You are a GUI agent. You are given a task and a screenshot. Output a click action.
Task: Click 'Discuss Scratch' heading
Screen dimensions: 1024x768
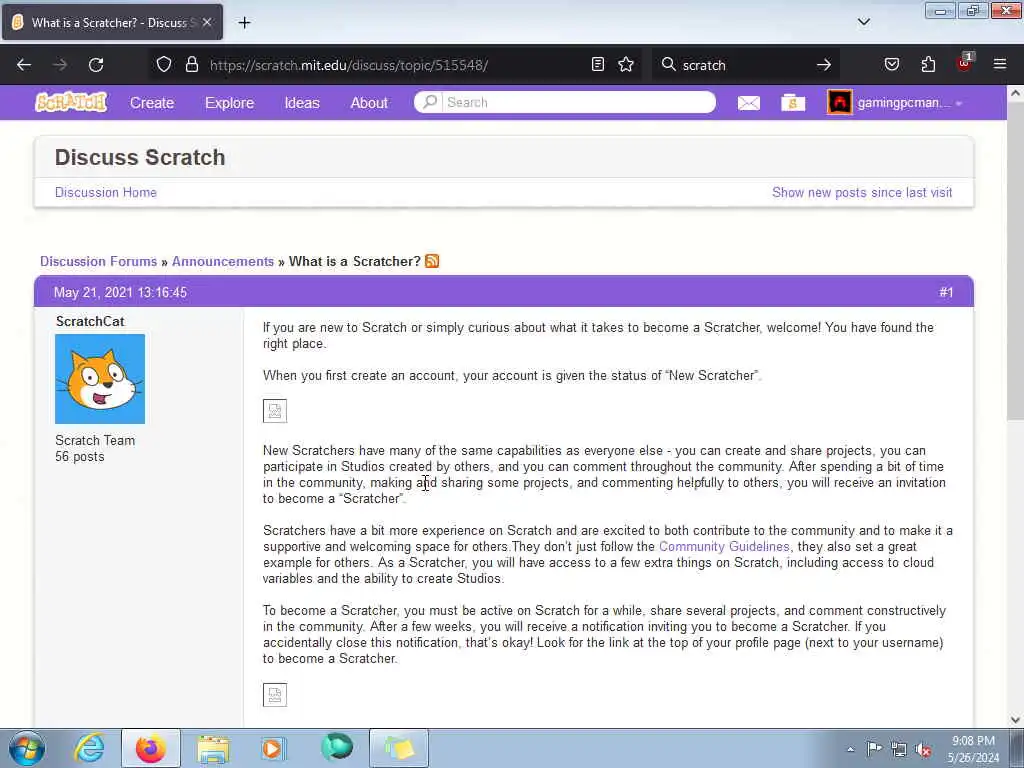[x=140, y=157]
